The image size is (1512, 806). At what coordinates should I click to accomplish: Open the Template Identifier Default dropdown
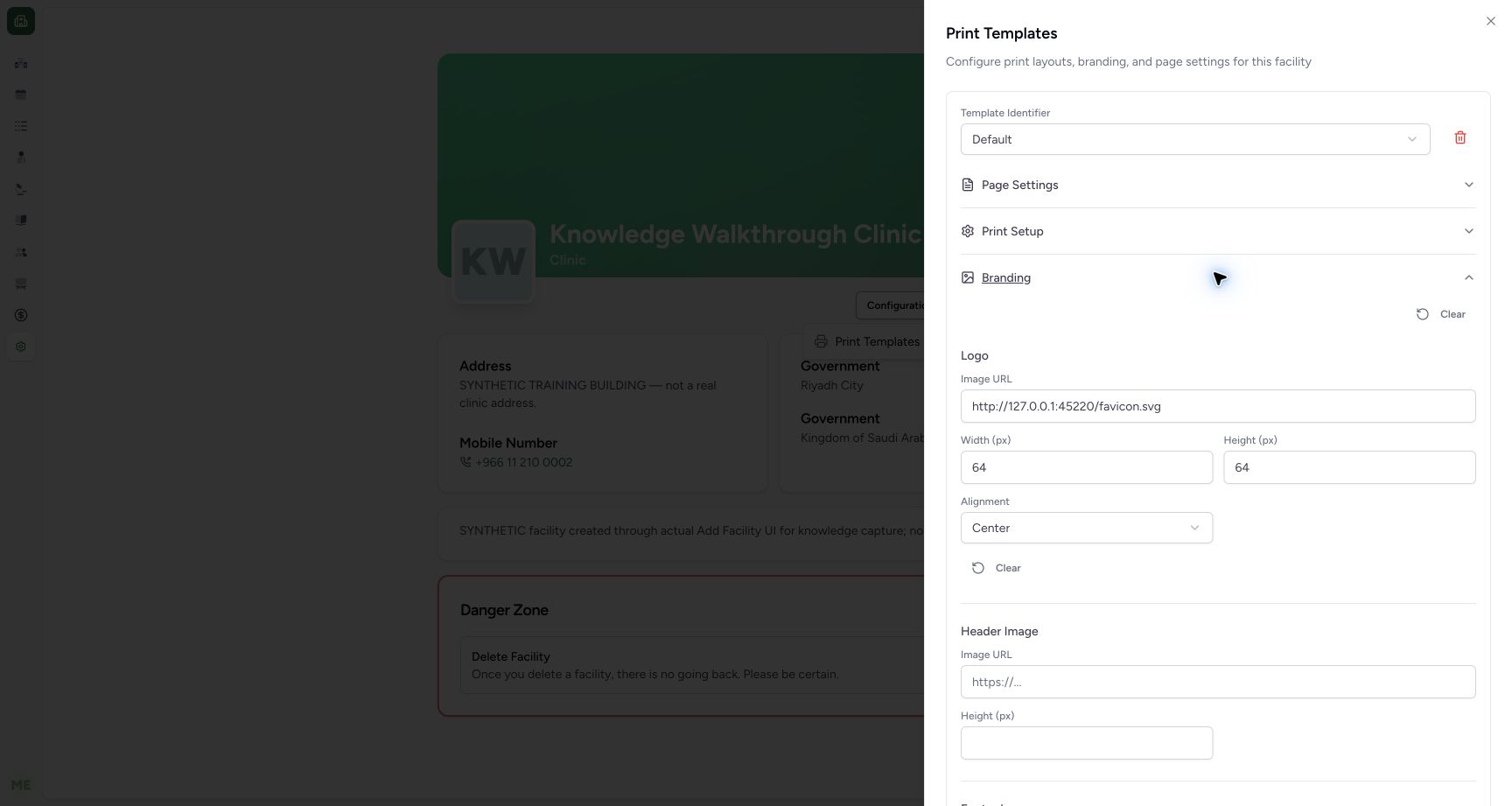tap(1194, 139)
